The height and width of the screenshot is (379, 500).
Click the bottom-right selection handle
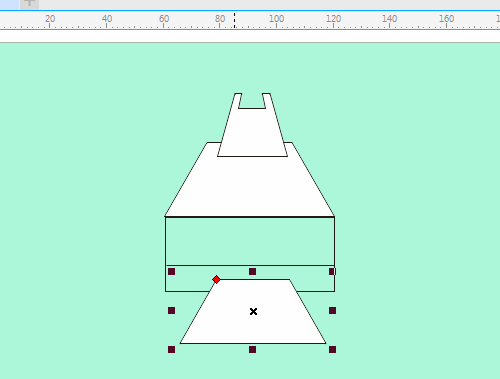(x=332, y=349)
